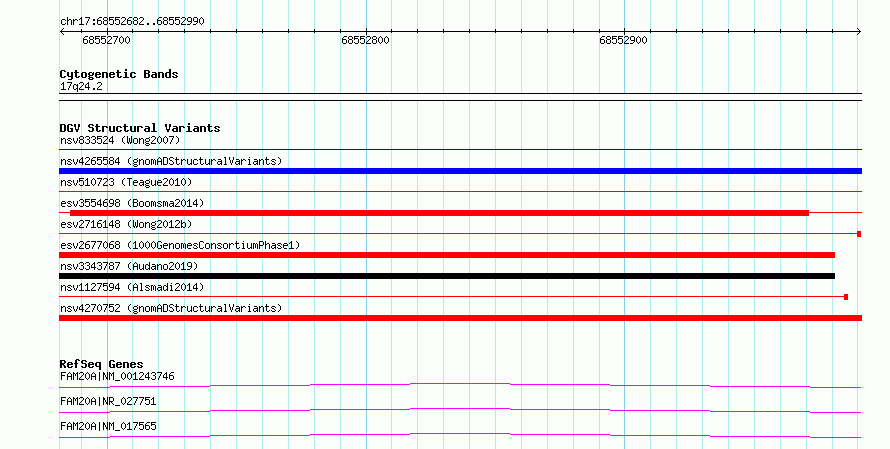
Task: Open variant esv3554698 (Boomsma2014) label
Action: click(x=132, y=203)
